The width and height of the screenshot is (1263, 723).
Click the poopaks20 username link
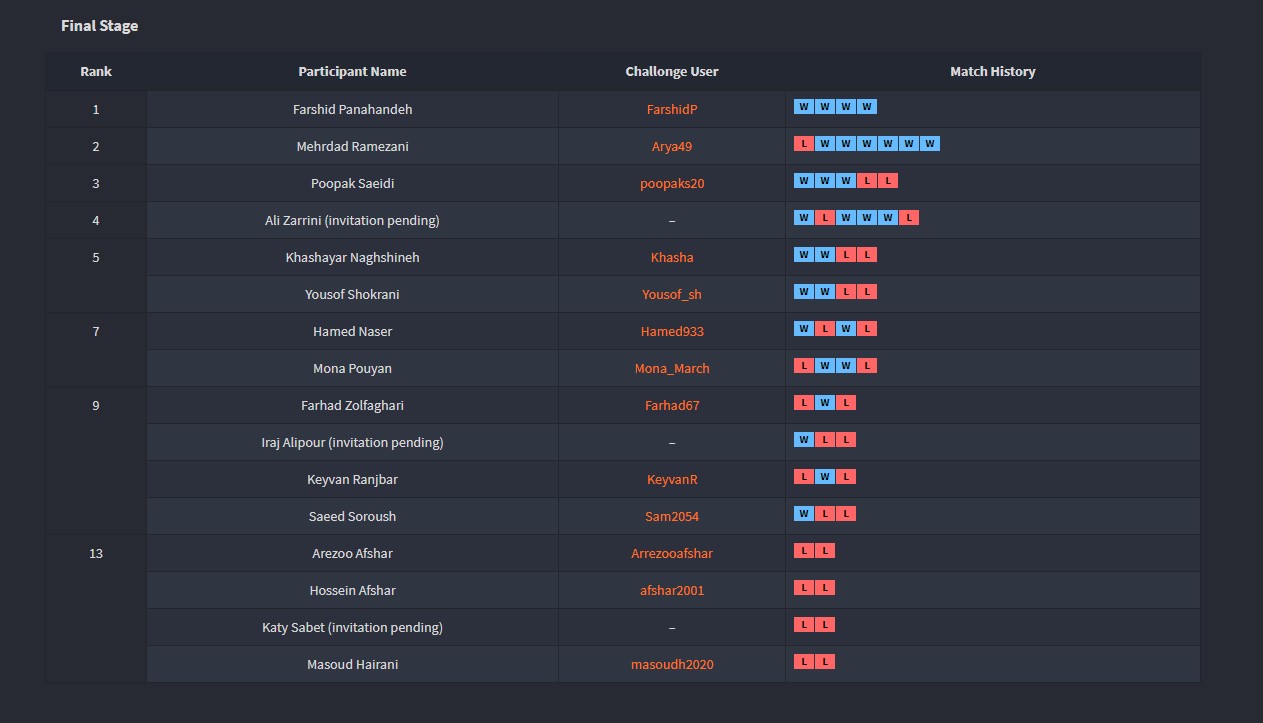pos(671,183)
